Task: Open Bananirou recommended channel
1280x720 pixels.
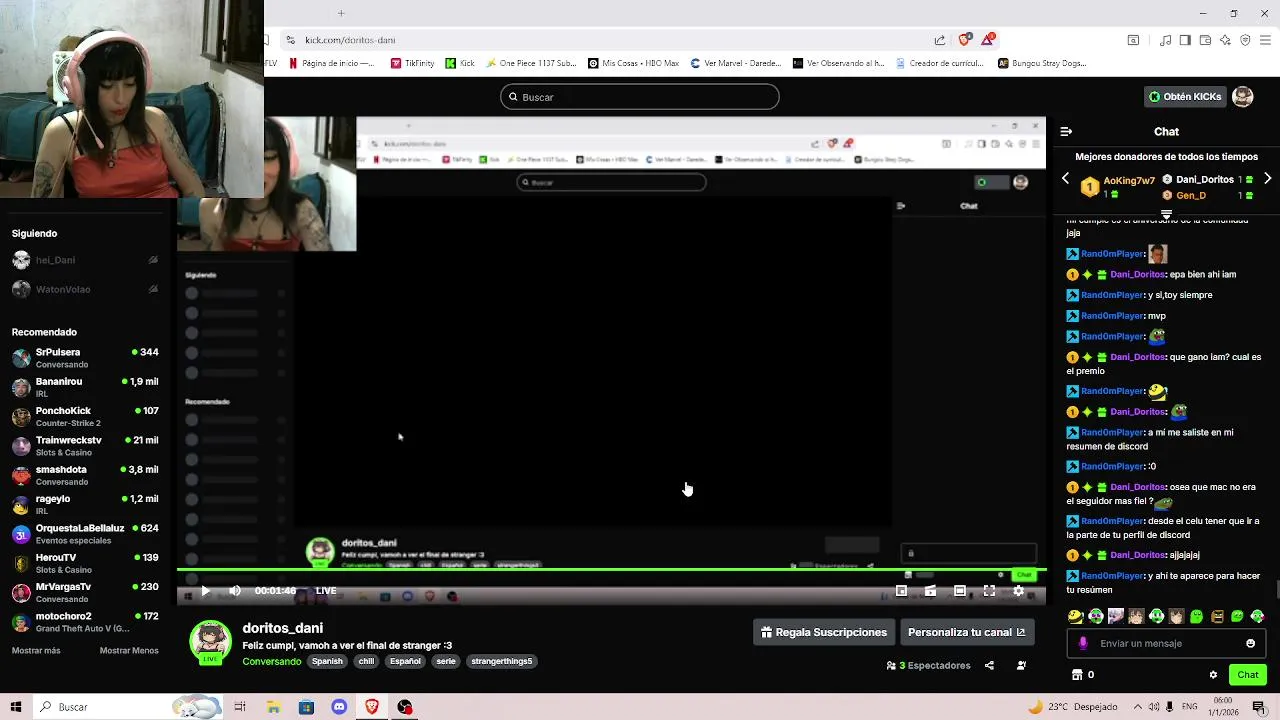Action: 85,387
